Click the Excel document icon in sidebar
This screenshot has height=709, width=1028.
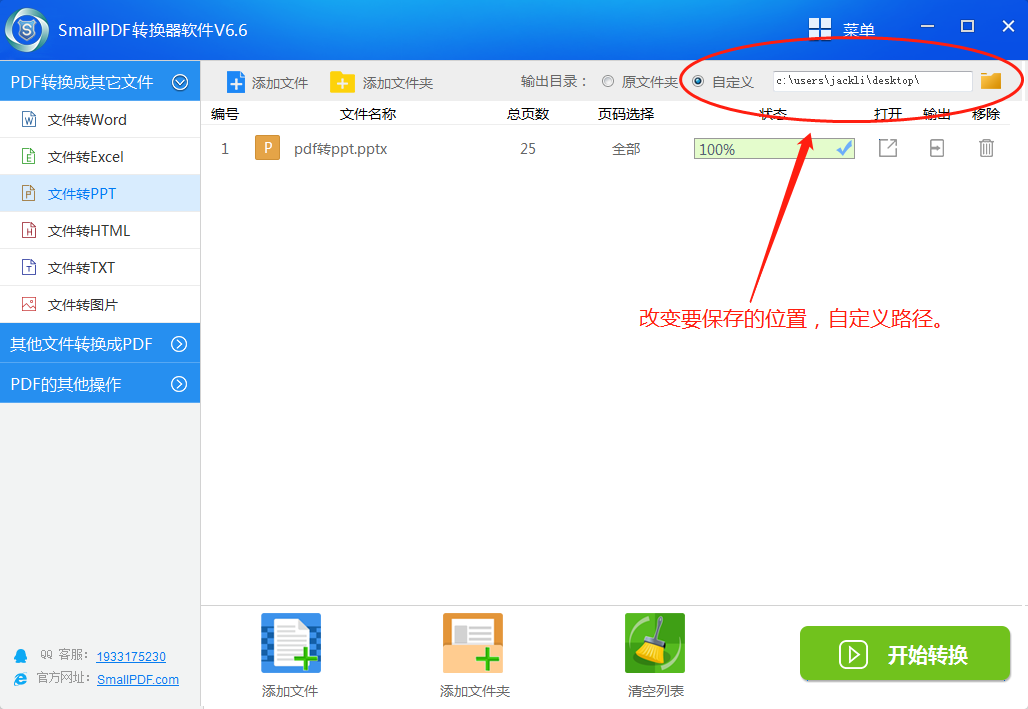[29, 156]
